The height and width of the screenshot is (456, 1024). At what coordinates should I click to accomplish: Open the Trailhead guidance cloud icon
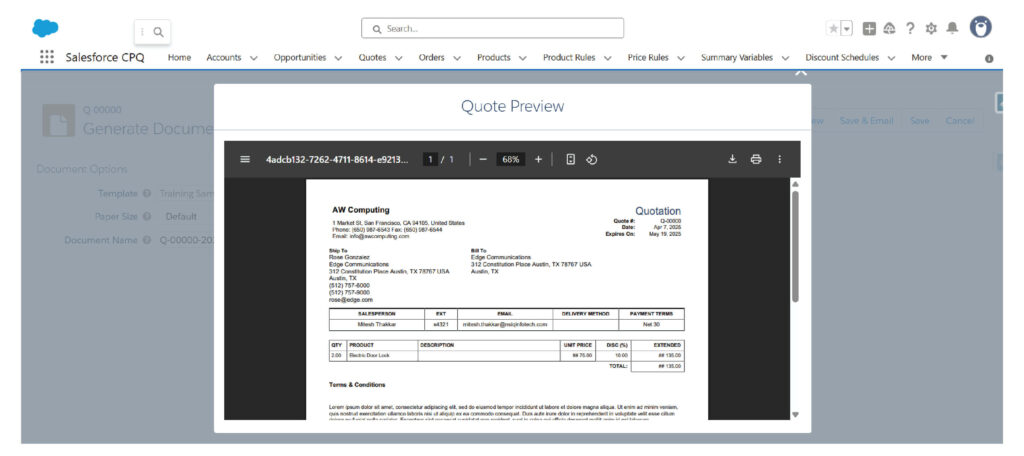click(889, 29)
